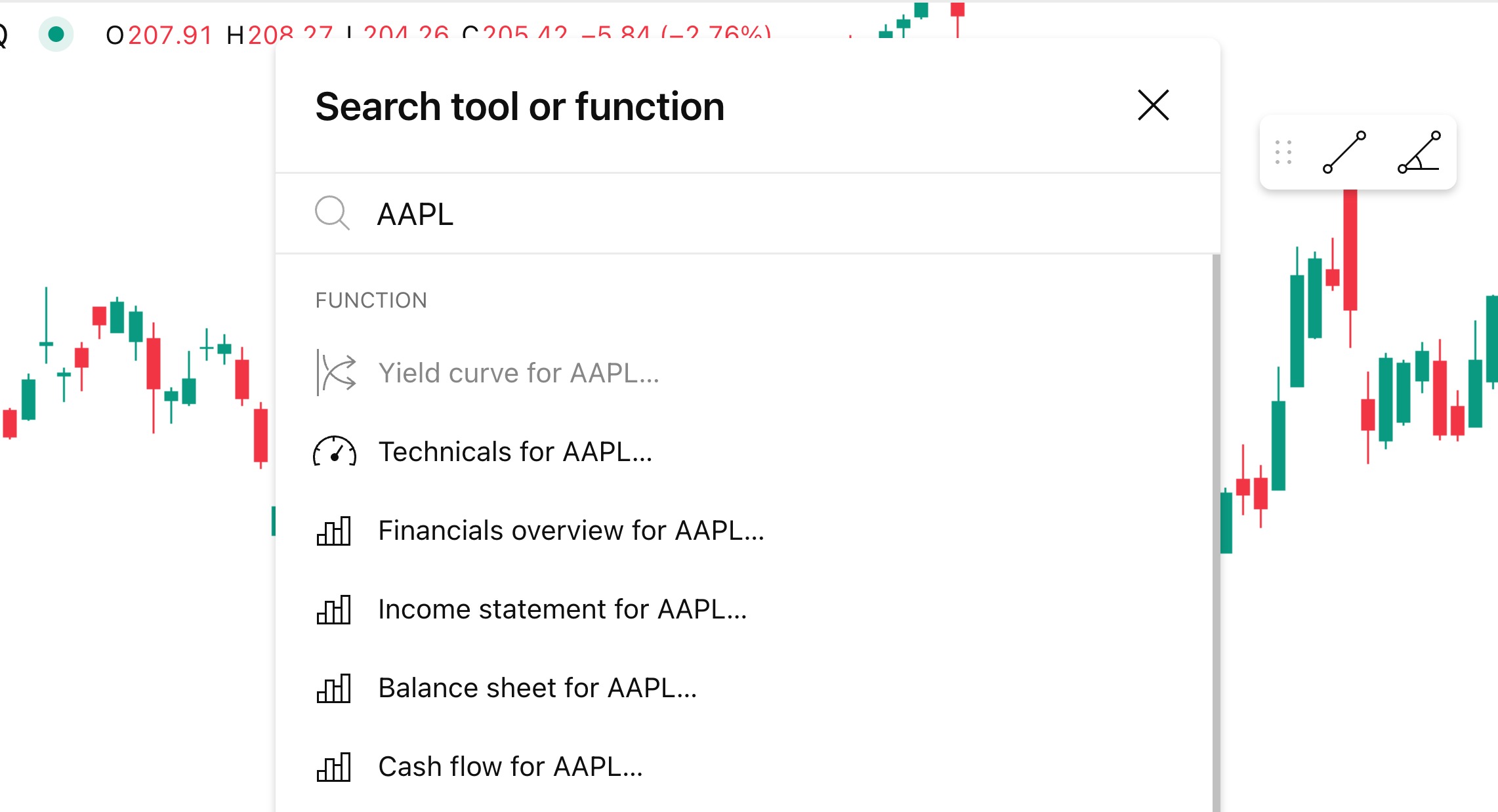This screenshot has height=812, width=1498.
Task: Click the speedometer Technicals icon
Action: click(x=335, y=451)
